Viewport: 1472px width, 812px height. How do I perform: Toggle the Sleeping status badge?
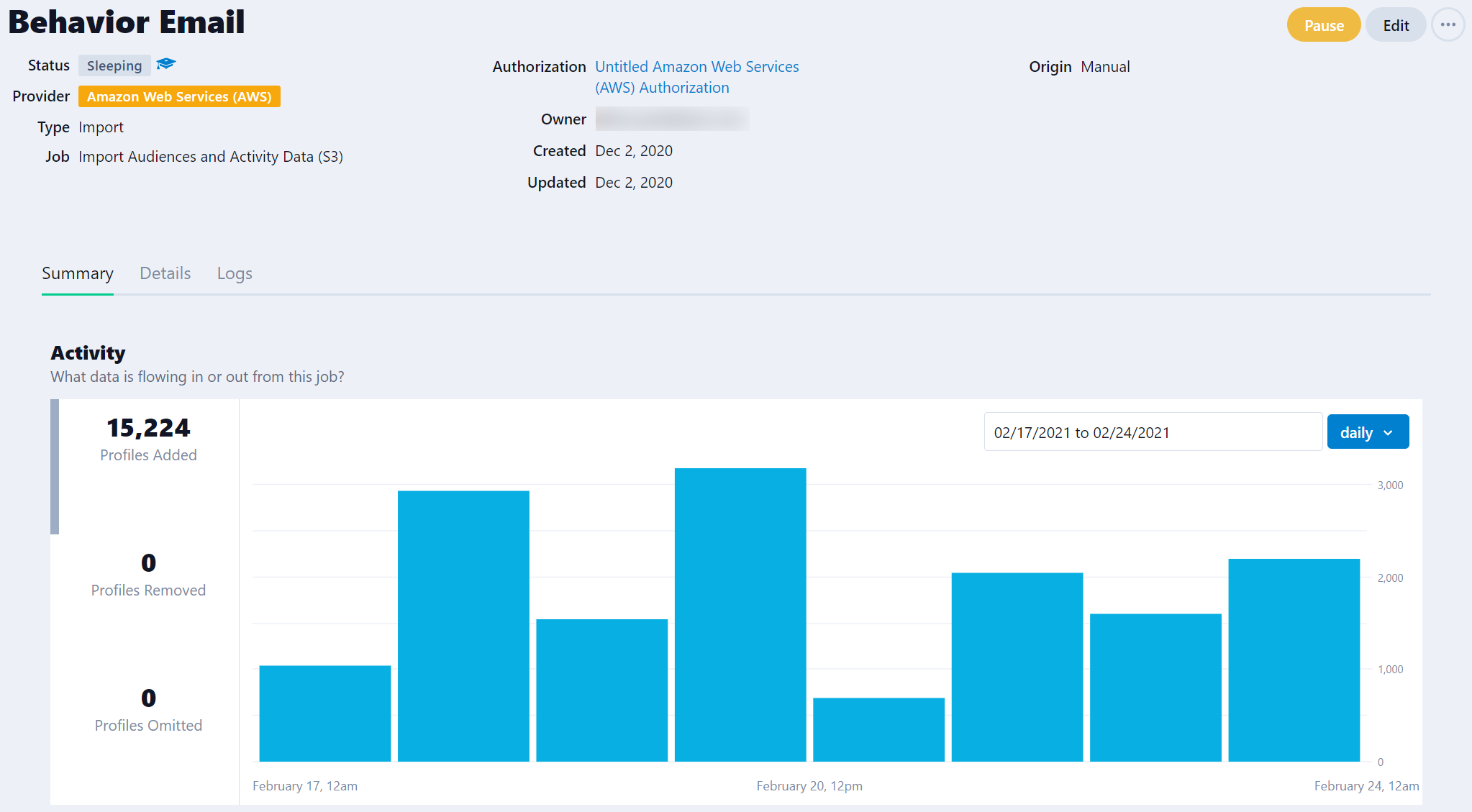click(114, 65)
